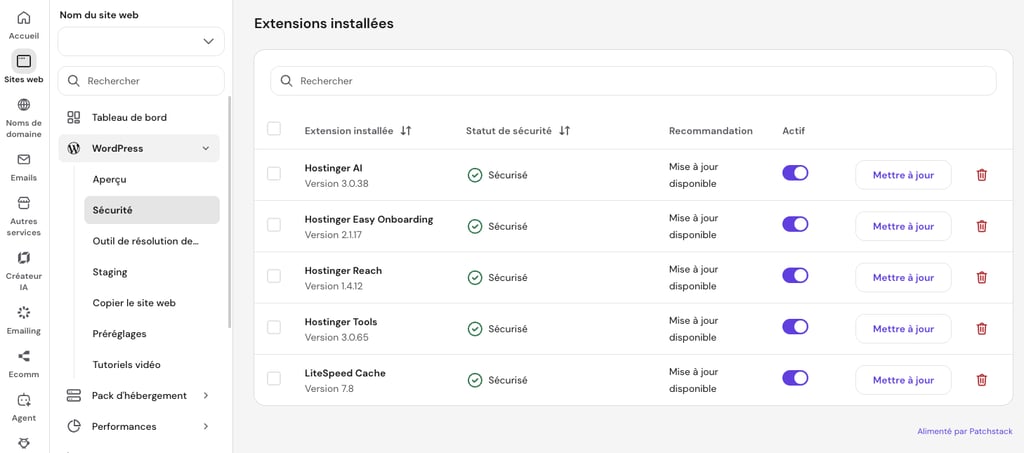
Task: Open the Emails envelope icon
Action: click(24, 159)
